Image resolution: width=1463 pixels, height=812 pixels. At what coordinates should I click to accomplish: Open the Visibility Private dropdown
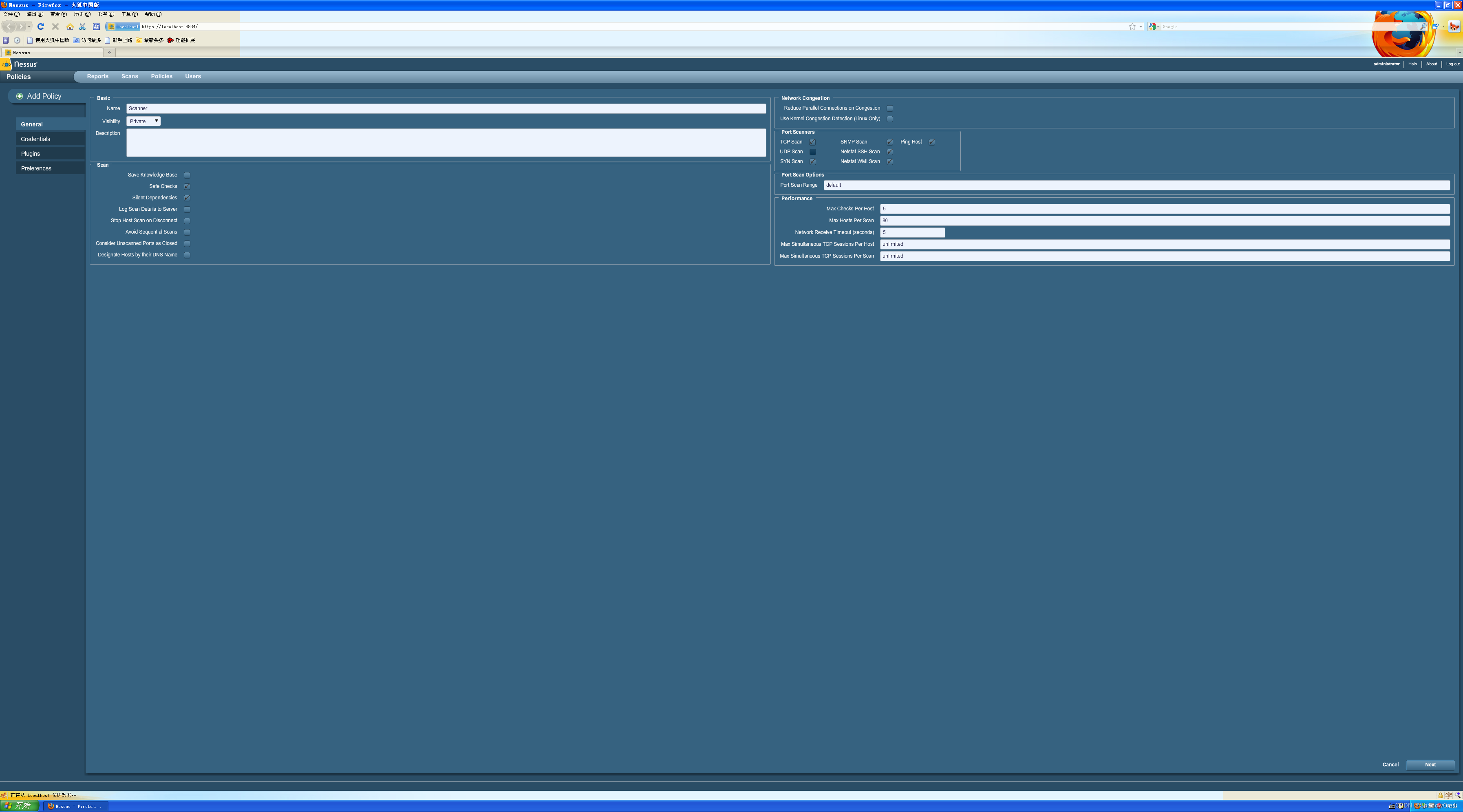[x=143, y=121]
